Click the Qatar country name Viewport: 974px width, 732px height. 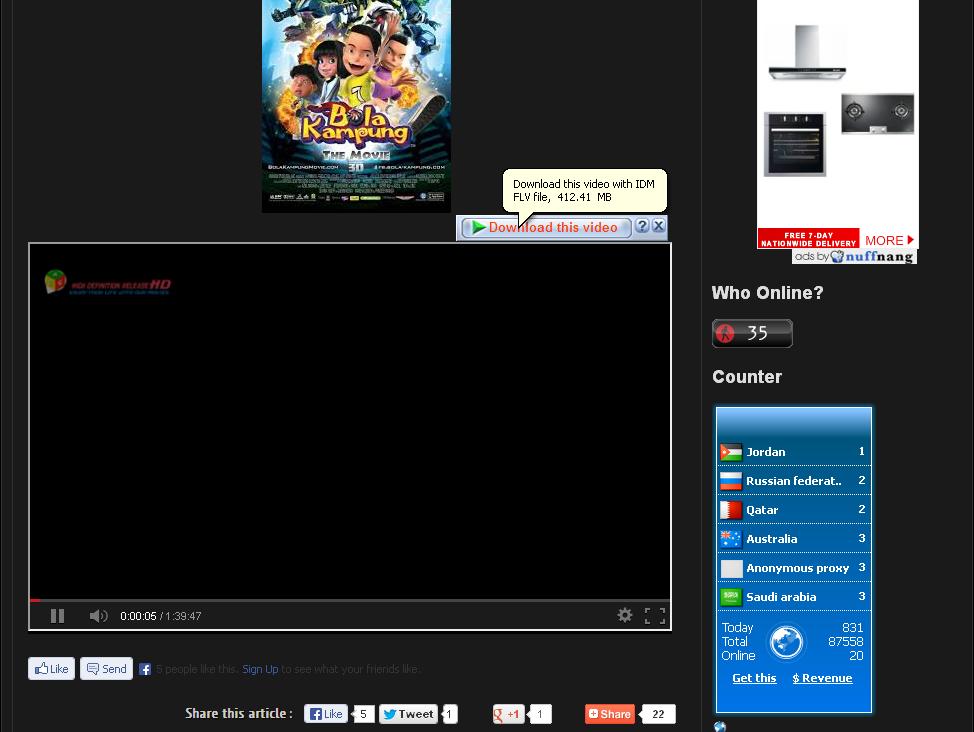coord(762,510)
